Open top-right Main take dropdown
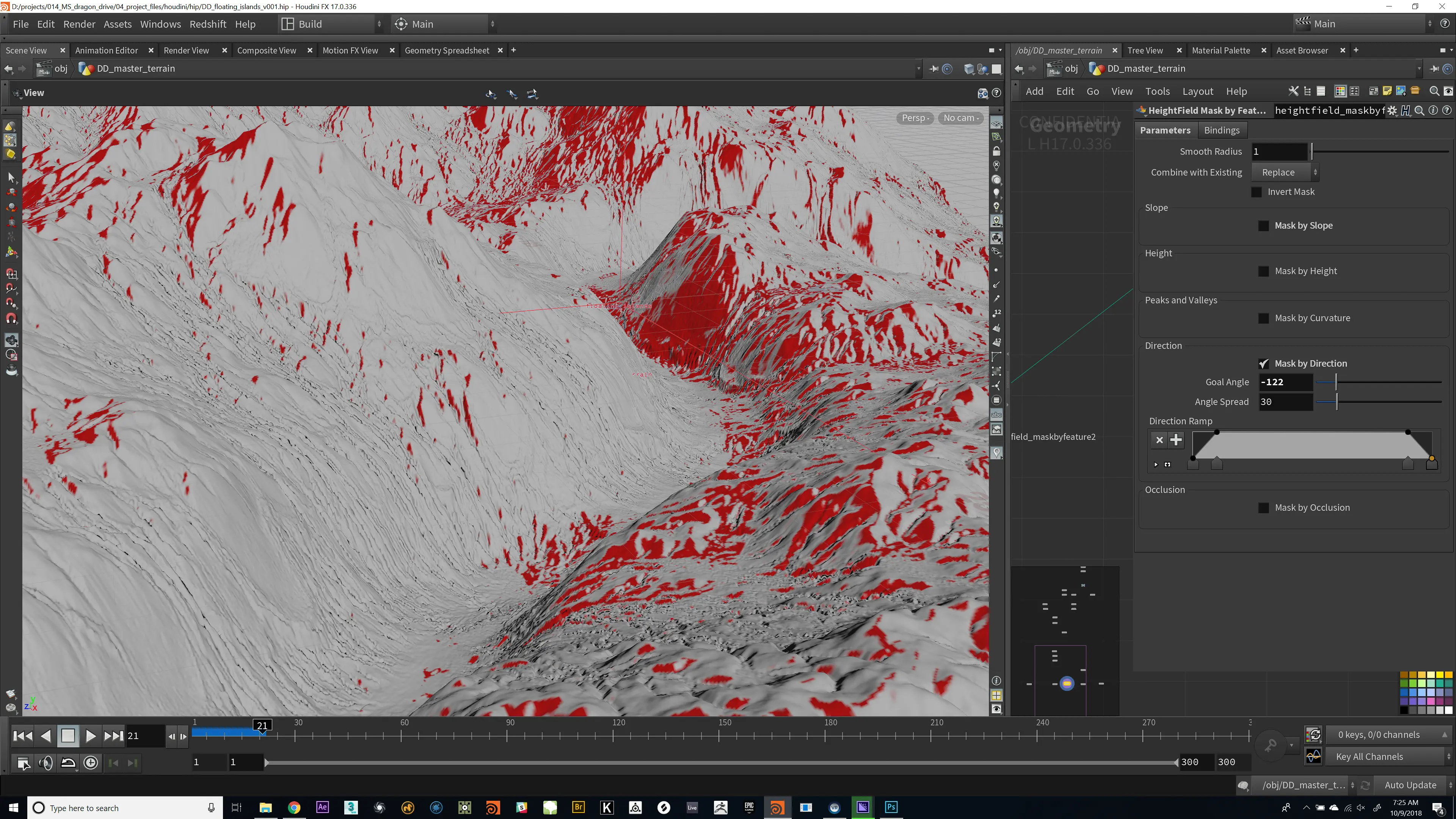The height and width of the screenshot is (819, 1456). coord(1364,24)
